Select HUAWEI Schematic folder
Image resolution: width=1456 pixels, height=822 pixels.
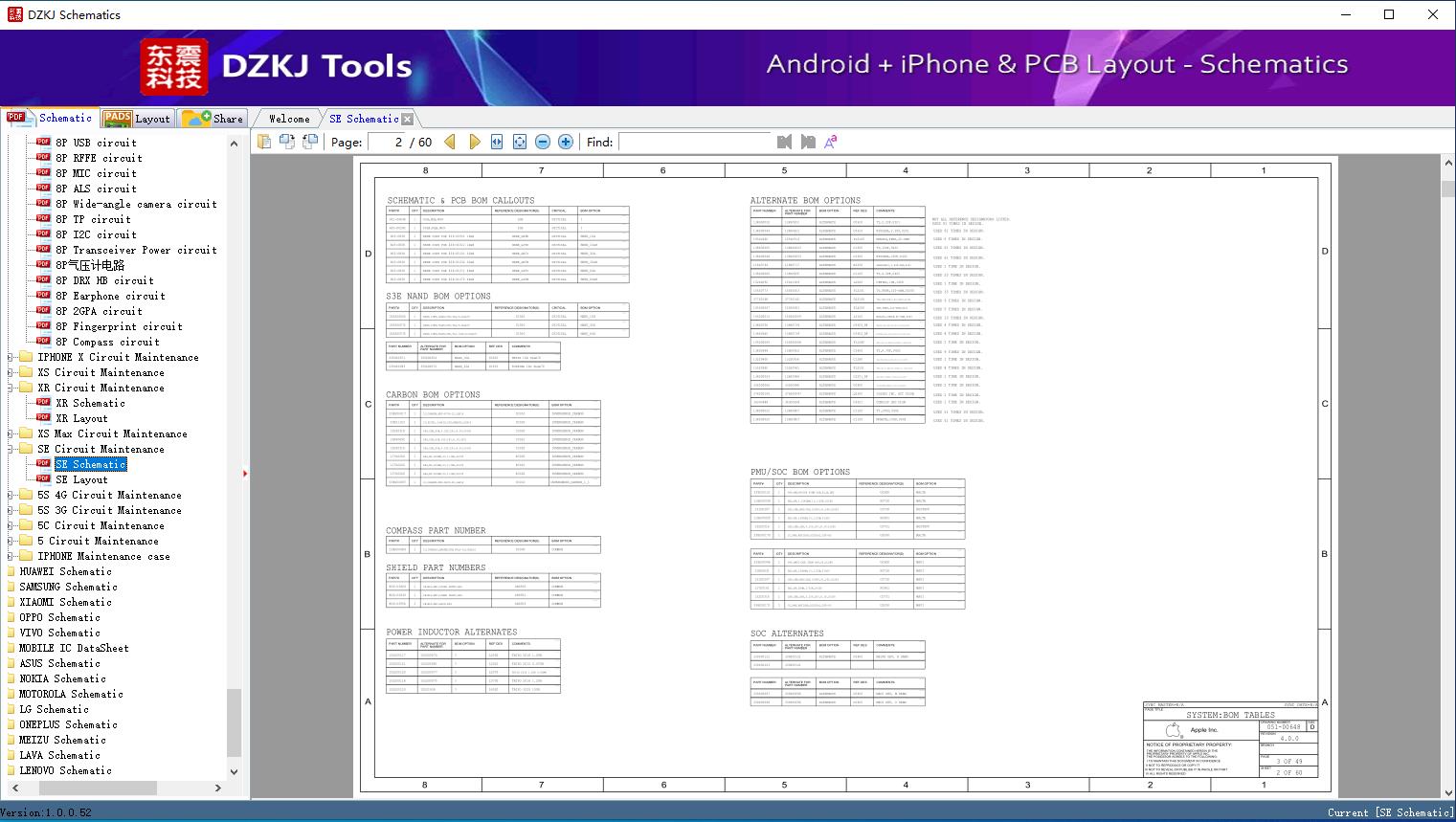tap(65, 571)
